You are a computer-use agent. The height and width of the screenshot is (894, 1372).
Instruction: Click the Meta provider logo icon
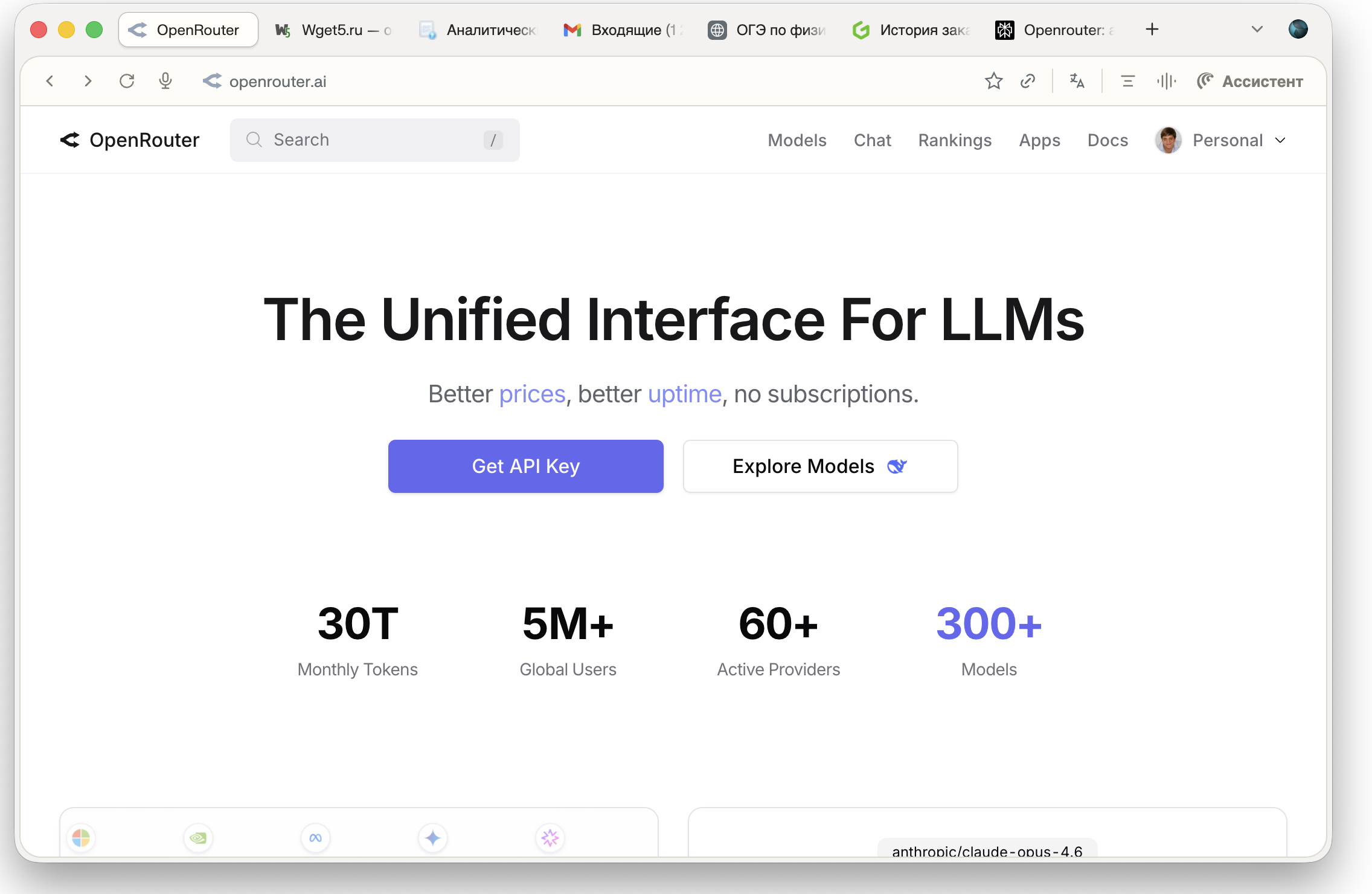click(x=315, y=838)
